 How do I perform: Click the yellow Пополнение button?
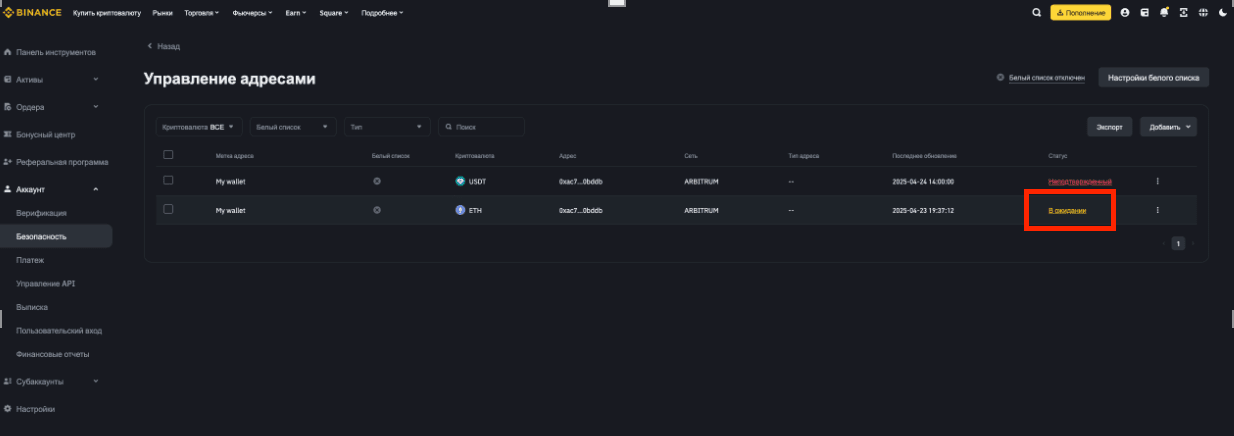[1081, 12]
